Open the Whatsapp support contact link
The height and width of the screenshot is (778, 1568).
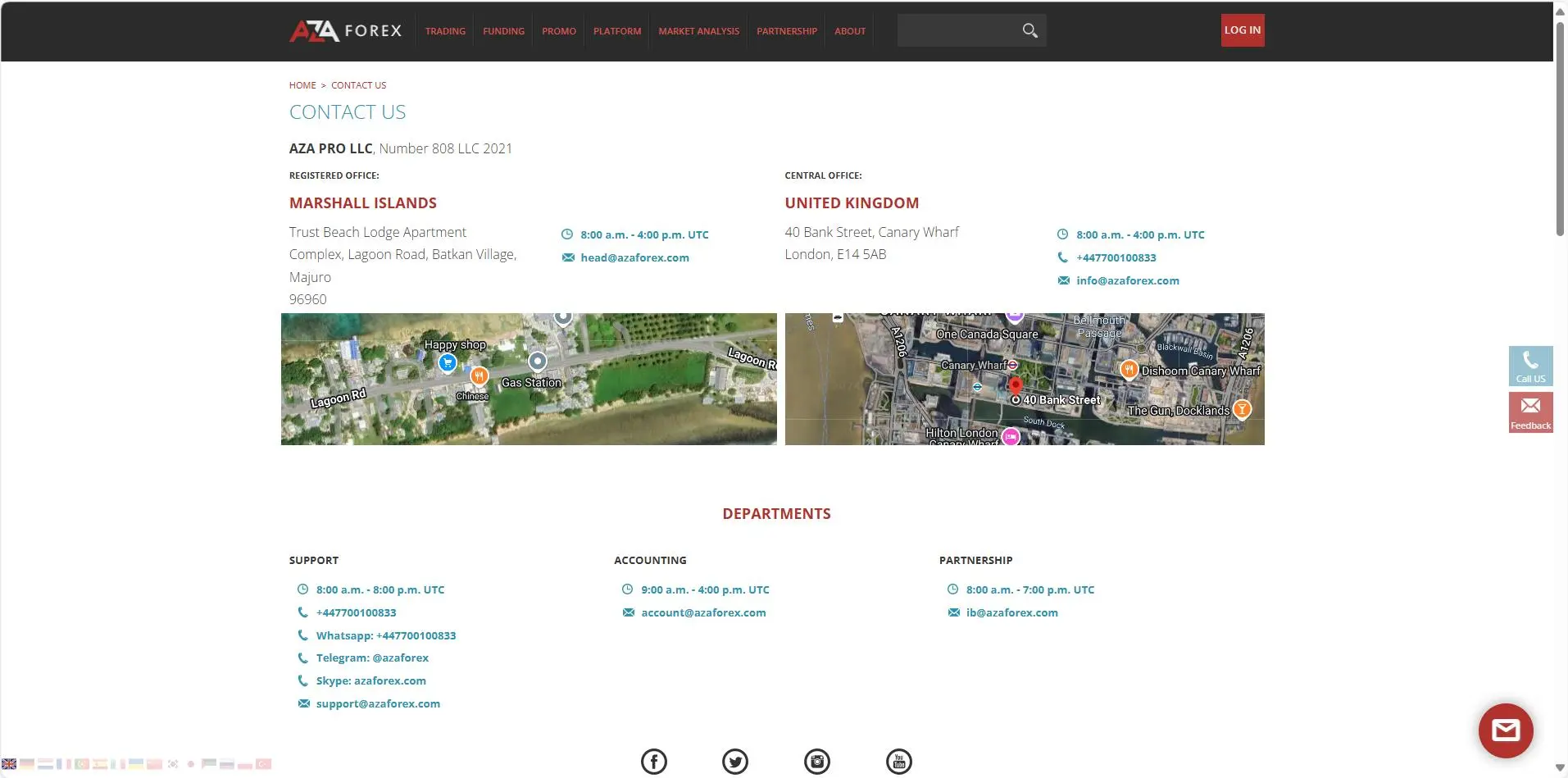[x=386, y=635]
